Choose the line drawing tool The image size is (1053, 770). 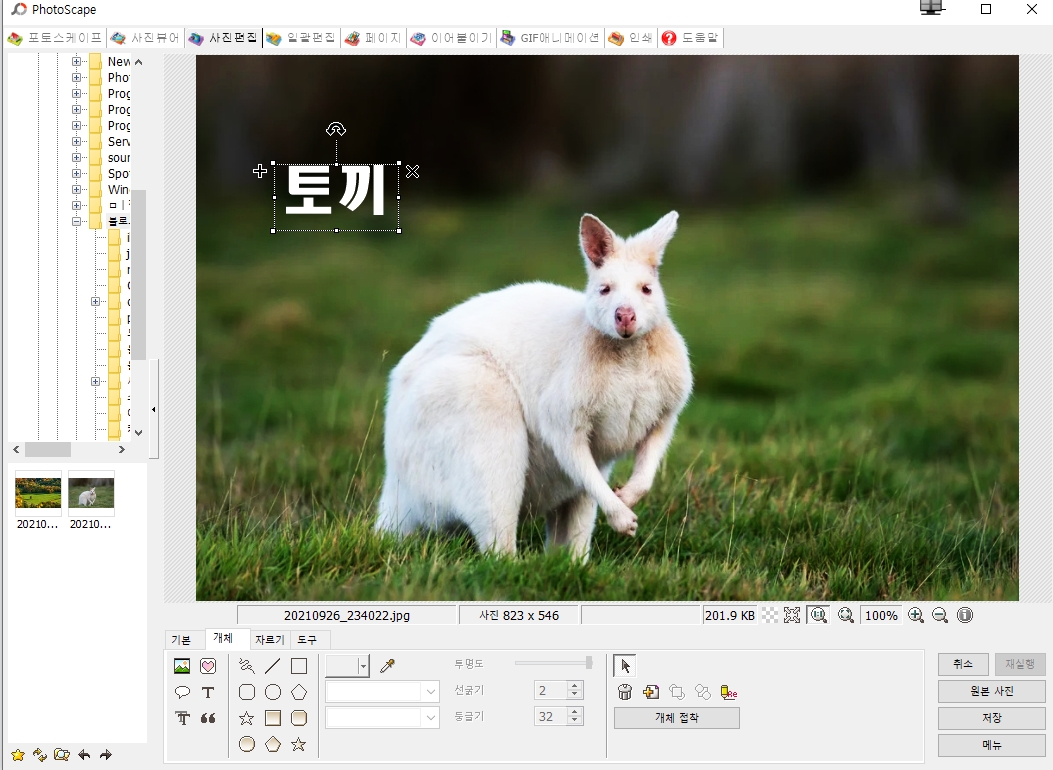click(x=270, y=665)
